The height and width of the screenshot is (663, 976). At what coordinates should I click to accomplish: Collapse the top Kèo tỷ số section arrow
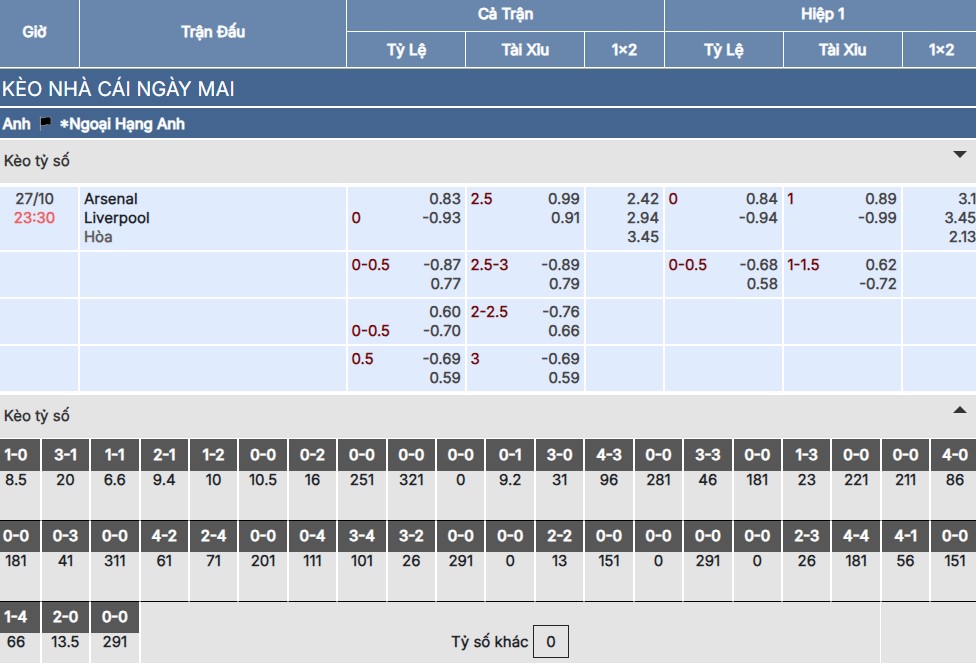[x=959, y=155]
